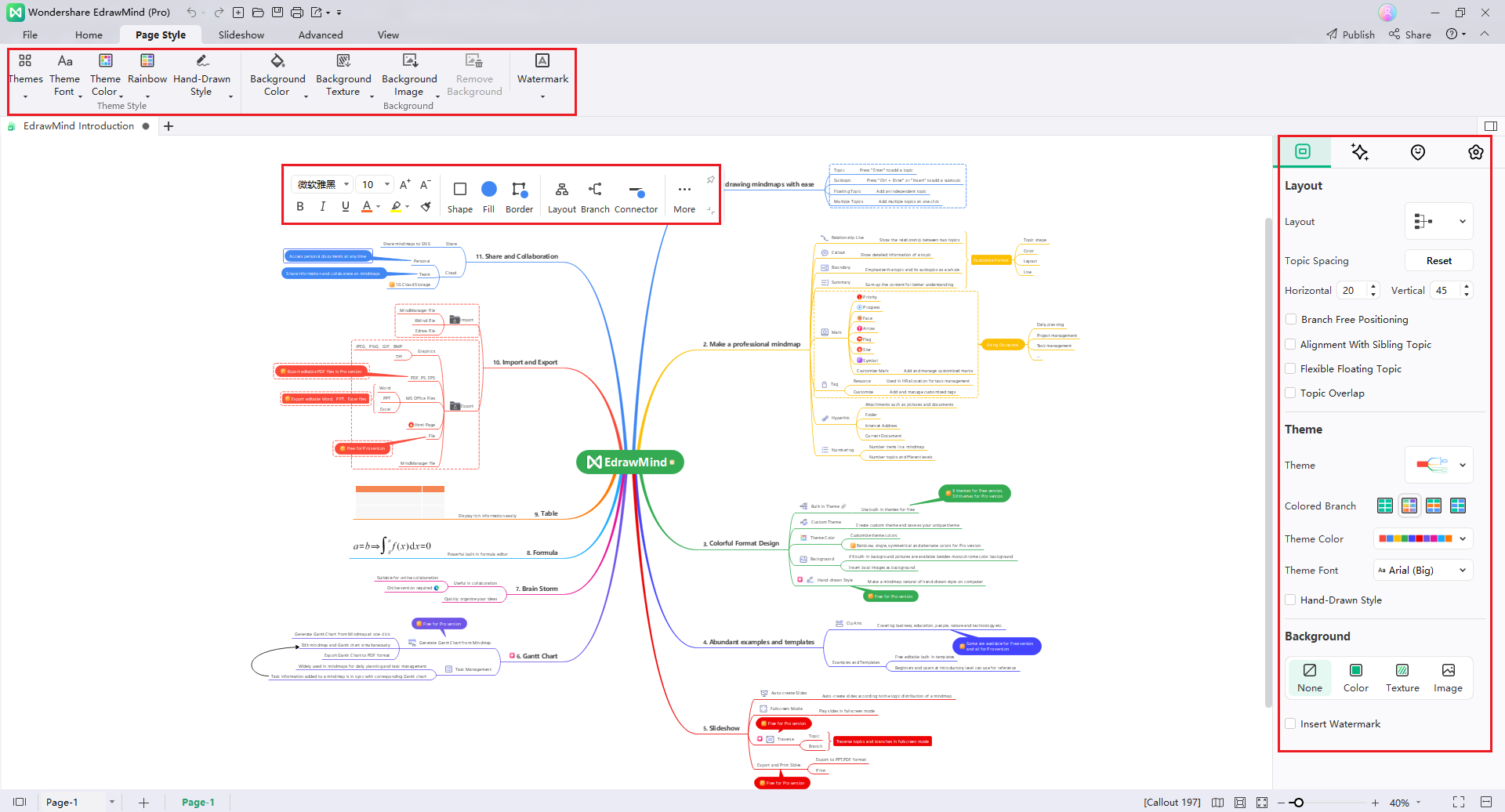Toggle underline text formatting

click(345, 206)
